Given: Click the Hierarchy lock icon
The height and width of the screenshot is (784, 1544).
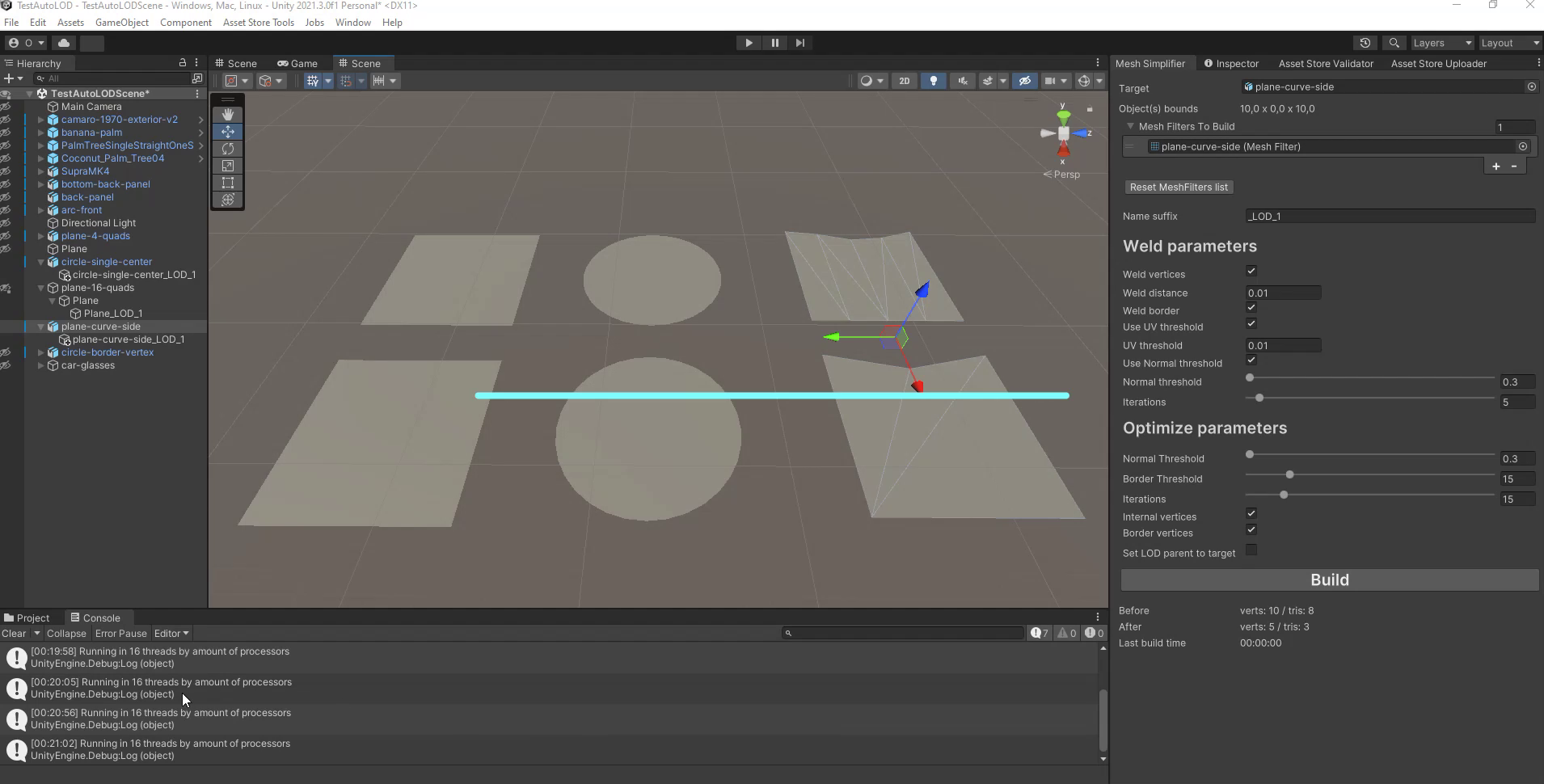Looking at the screenshot, I should coord(182,63).
